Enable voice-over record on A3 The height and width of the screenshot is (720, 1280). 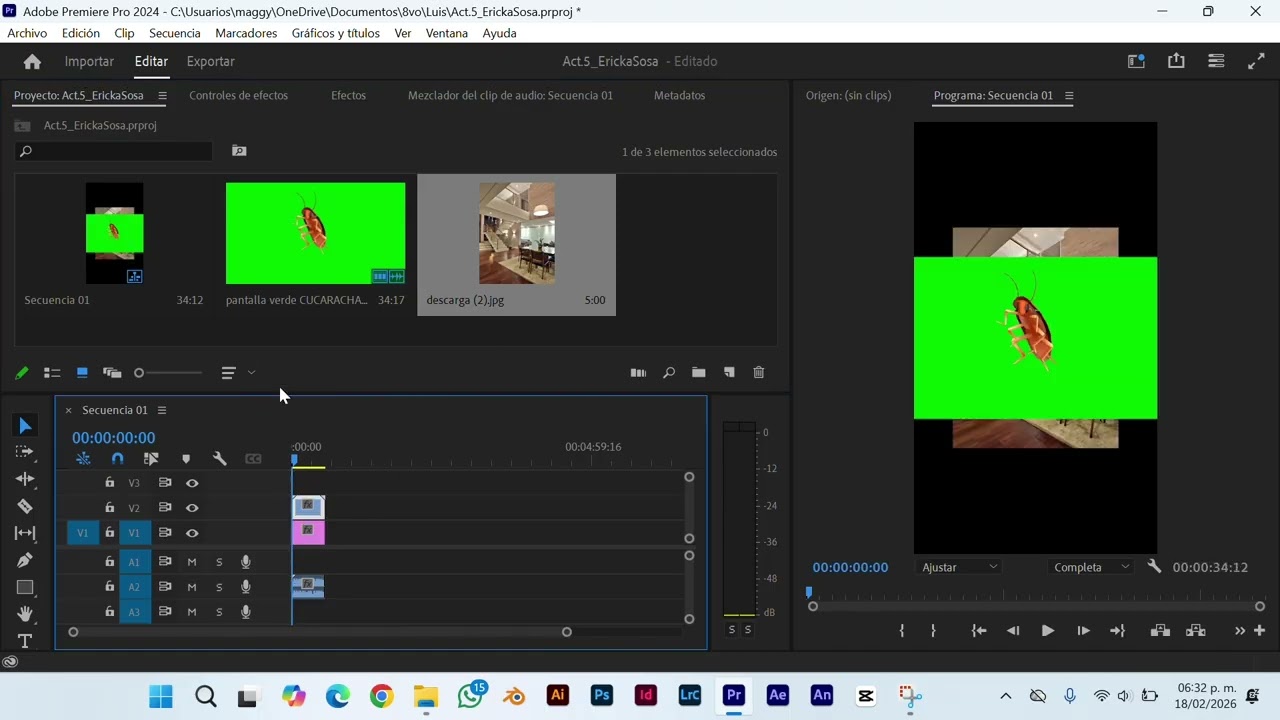pyautogui.click(x=245, y=612)
